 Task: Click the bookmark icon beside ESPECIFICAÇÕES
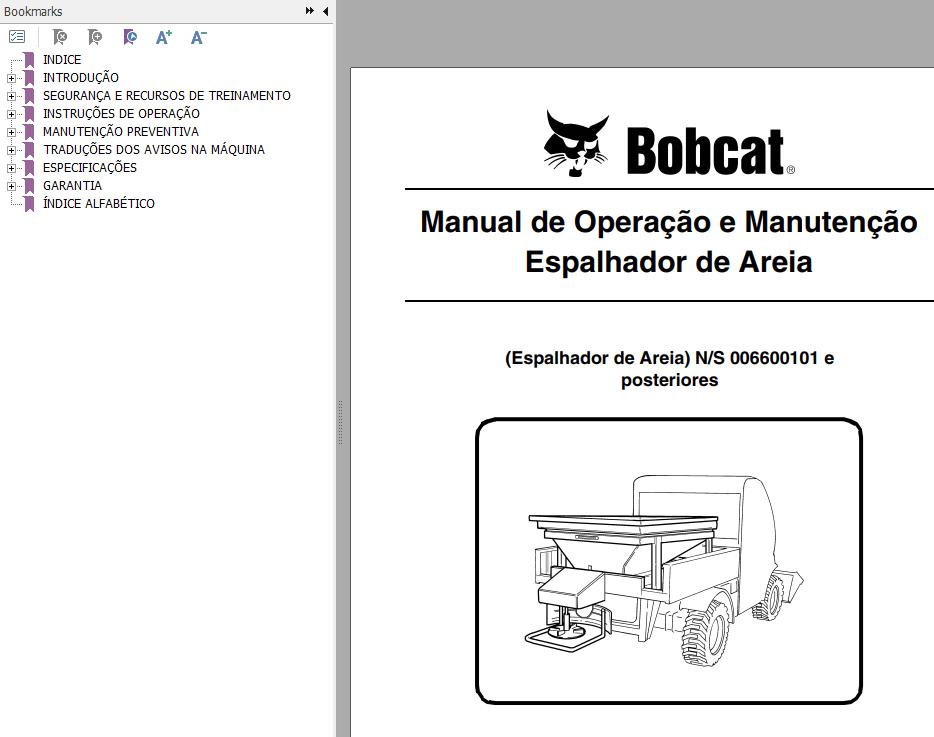coord(29,168)
